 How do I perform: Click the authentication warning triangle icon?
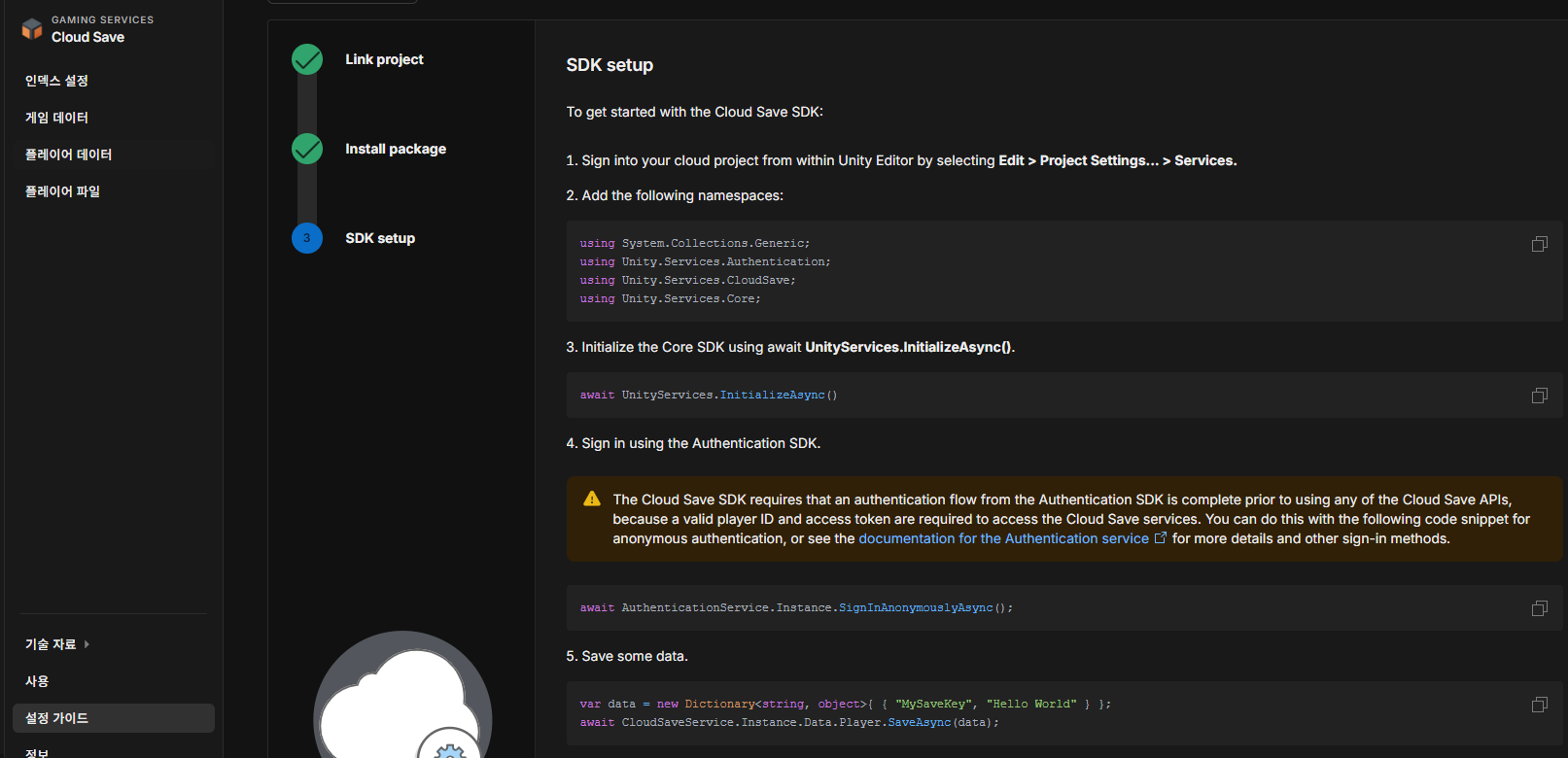[592, 500]
